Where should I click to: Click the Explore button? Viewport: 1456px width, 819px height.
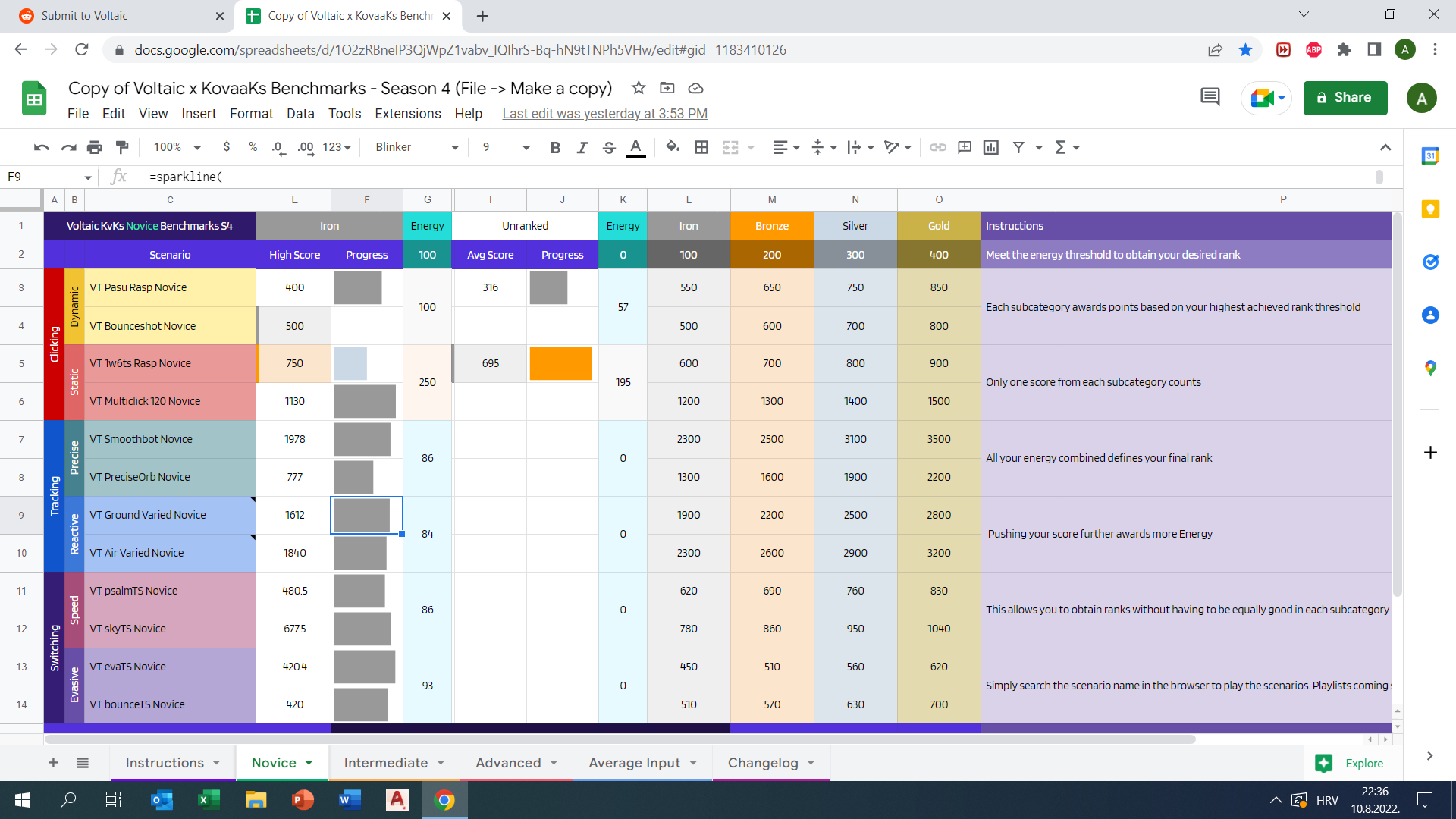click(1350, 763)
